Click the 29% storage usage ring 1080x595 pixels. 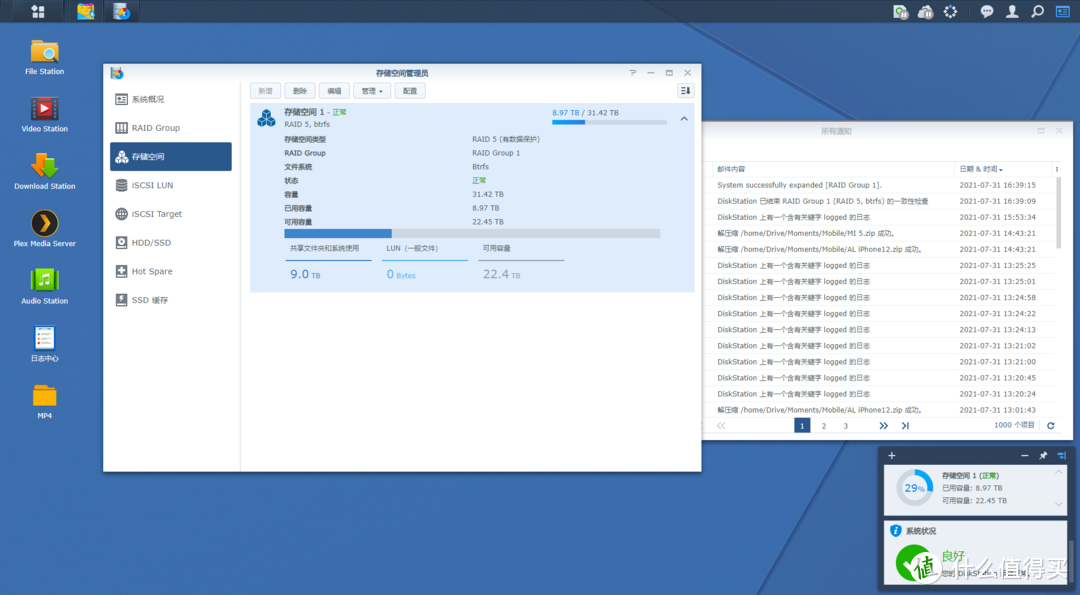[x=915, y=488]
